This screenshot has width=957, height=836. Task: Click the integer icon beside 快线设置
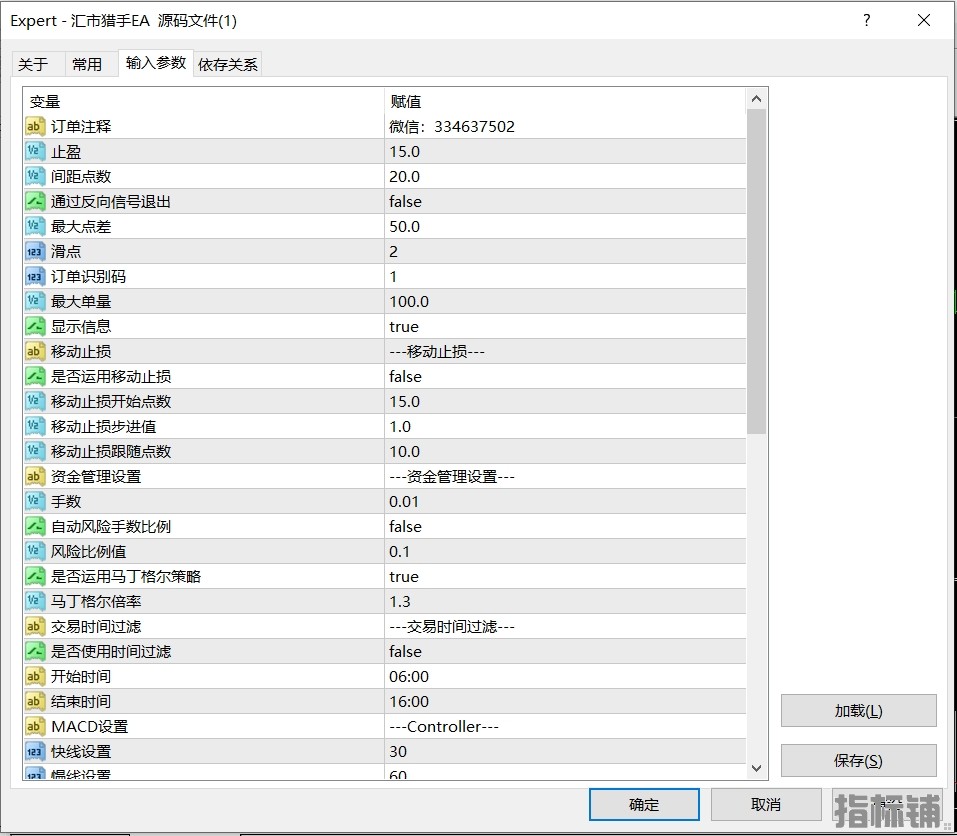coord(35,752)
